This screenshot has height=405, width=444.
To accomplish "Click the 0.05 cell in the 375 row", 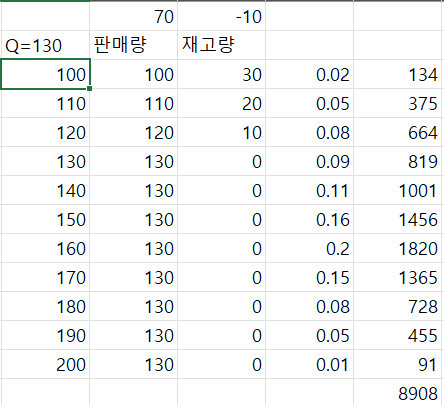I will click(309, 103).
